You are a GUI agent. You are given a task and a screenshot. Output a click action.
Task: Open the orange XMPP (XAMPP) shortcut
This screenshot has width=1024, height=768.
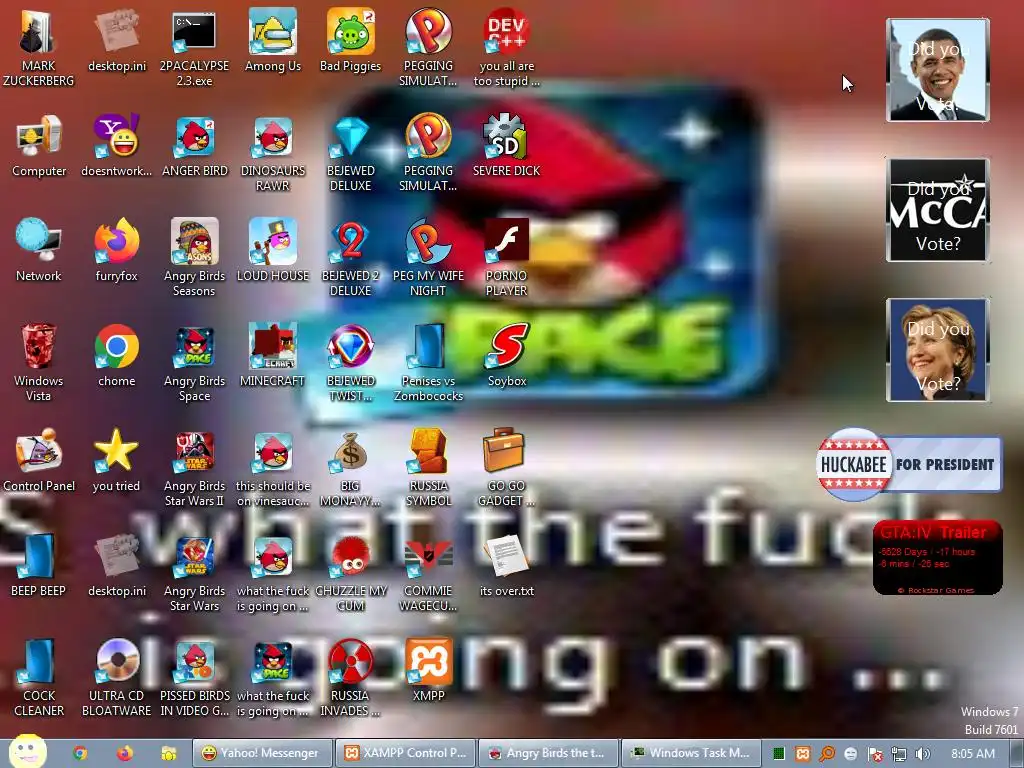tap(428, 671)
